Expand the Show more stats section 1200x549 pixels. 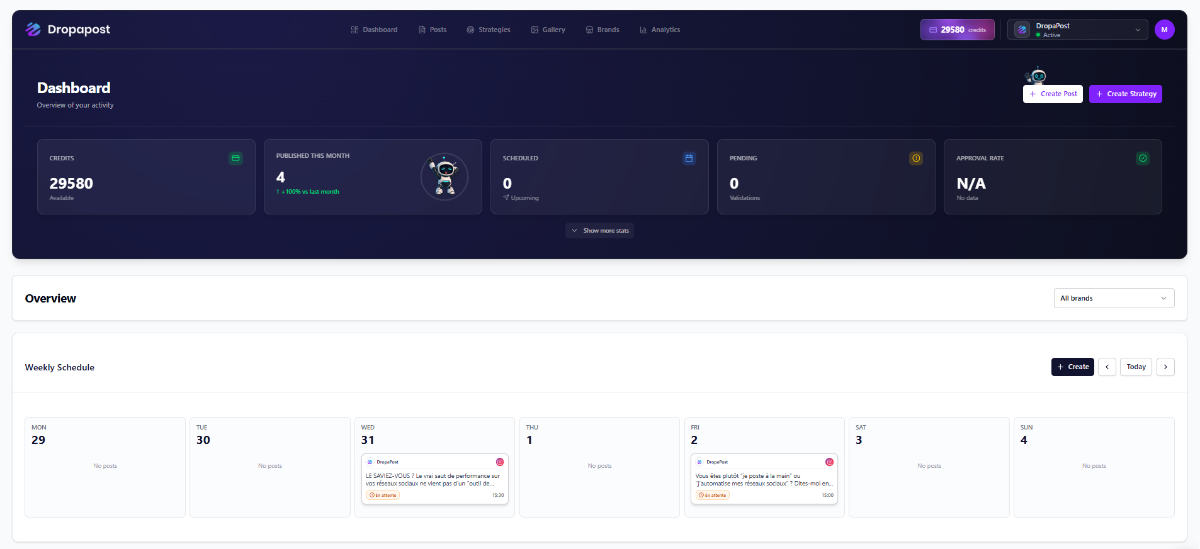click(x=600, y=230)
